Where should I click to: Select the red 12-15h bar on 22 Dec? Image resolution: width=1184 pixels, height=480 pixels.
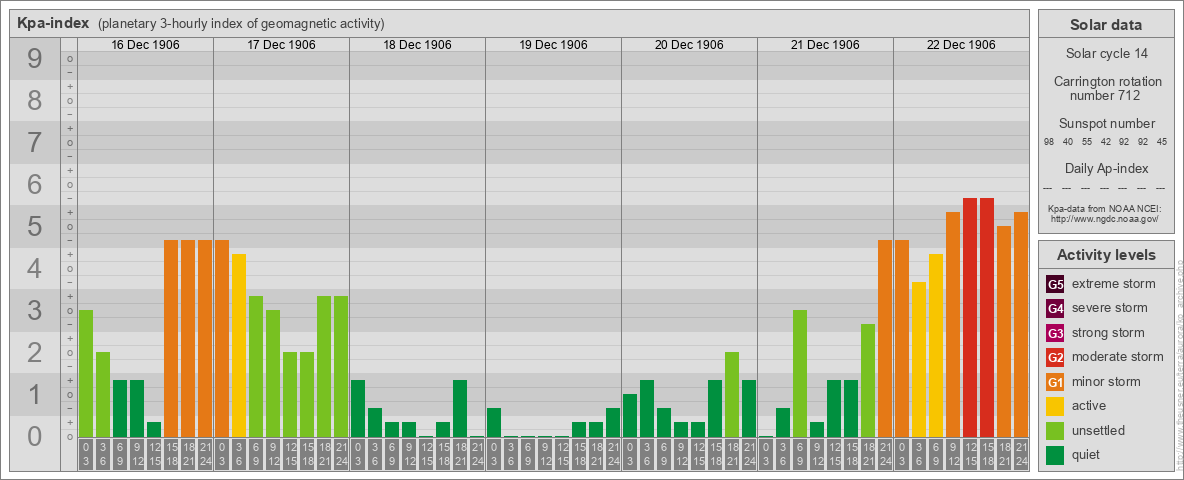[x=970, y=317]
